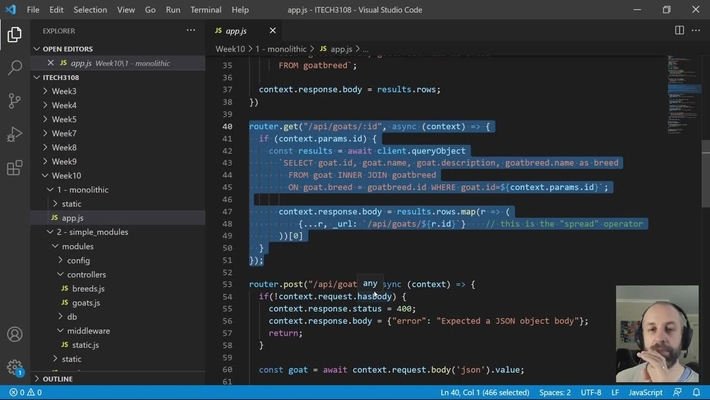This screenshot has width=710, height=400.
Task: Open notifications bell in status bar
Action: click(696, 392)
